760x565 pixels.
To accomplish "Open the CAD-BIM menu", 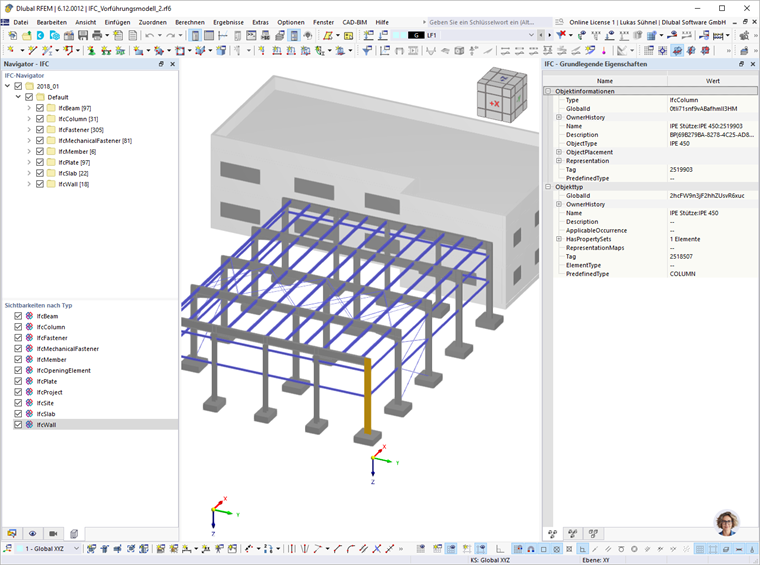I will 355,22.
